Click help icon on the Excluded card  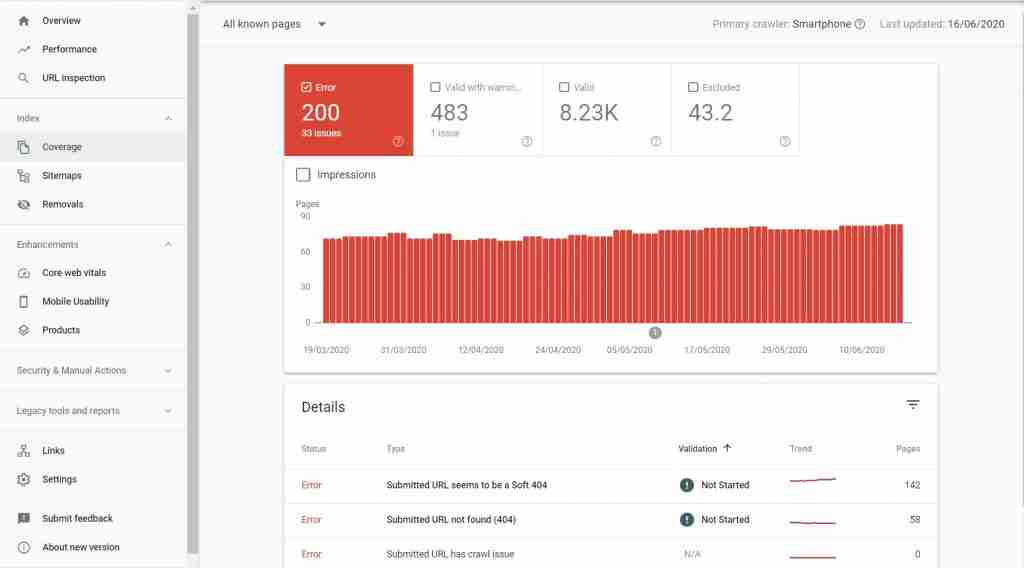pyautogui.click(x=785, y=142)
